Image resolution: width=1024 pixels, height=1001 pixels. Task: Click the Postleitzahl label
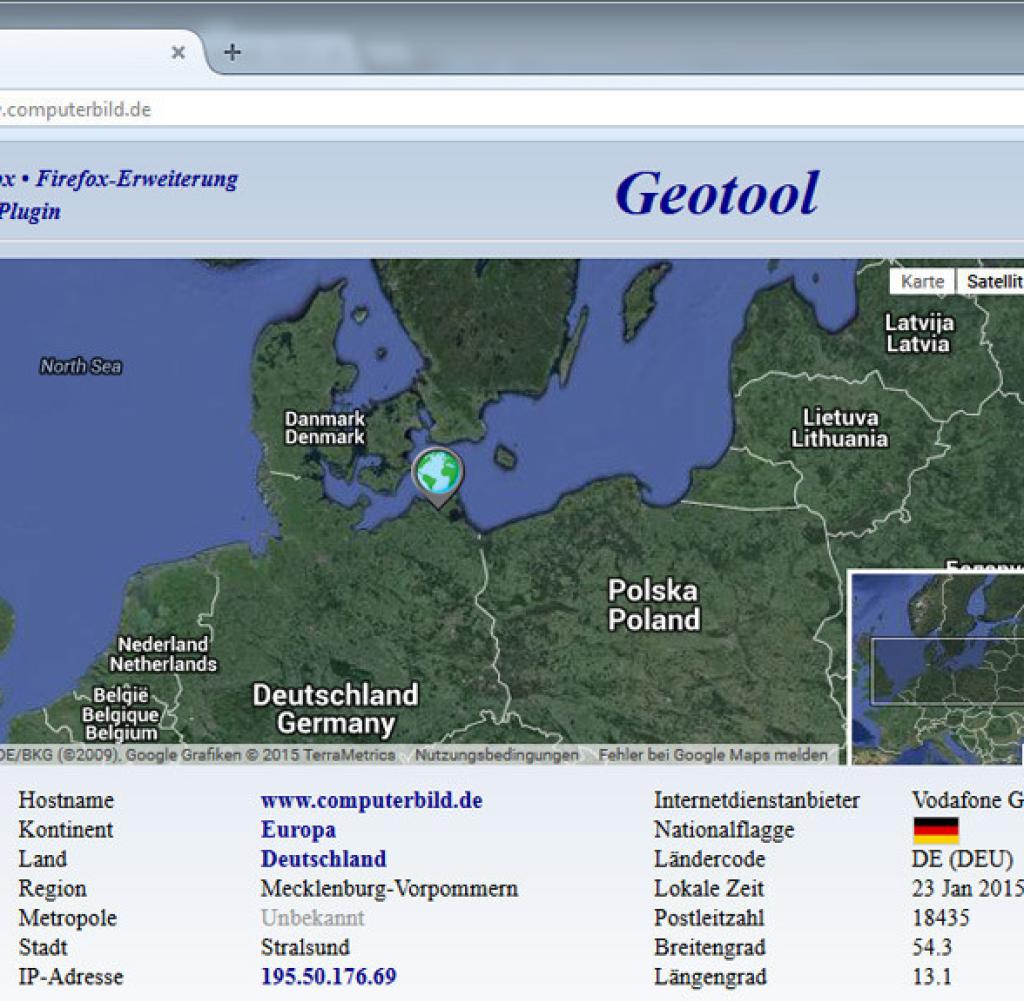(709, 918)
